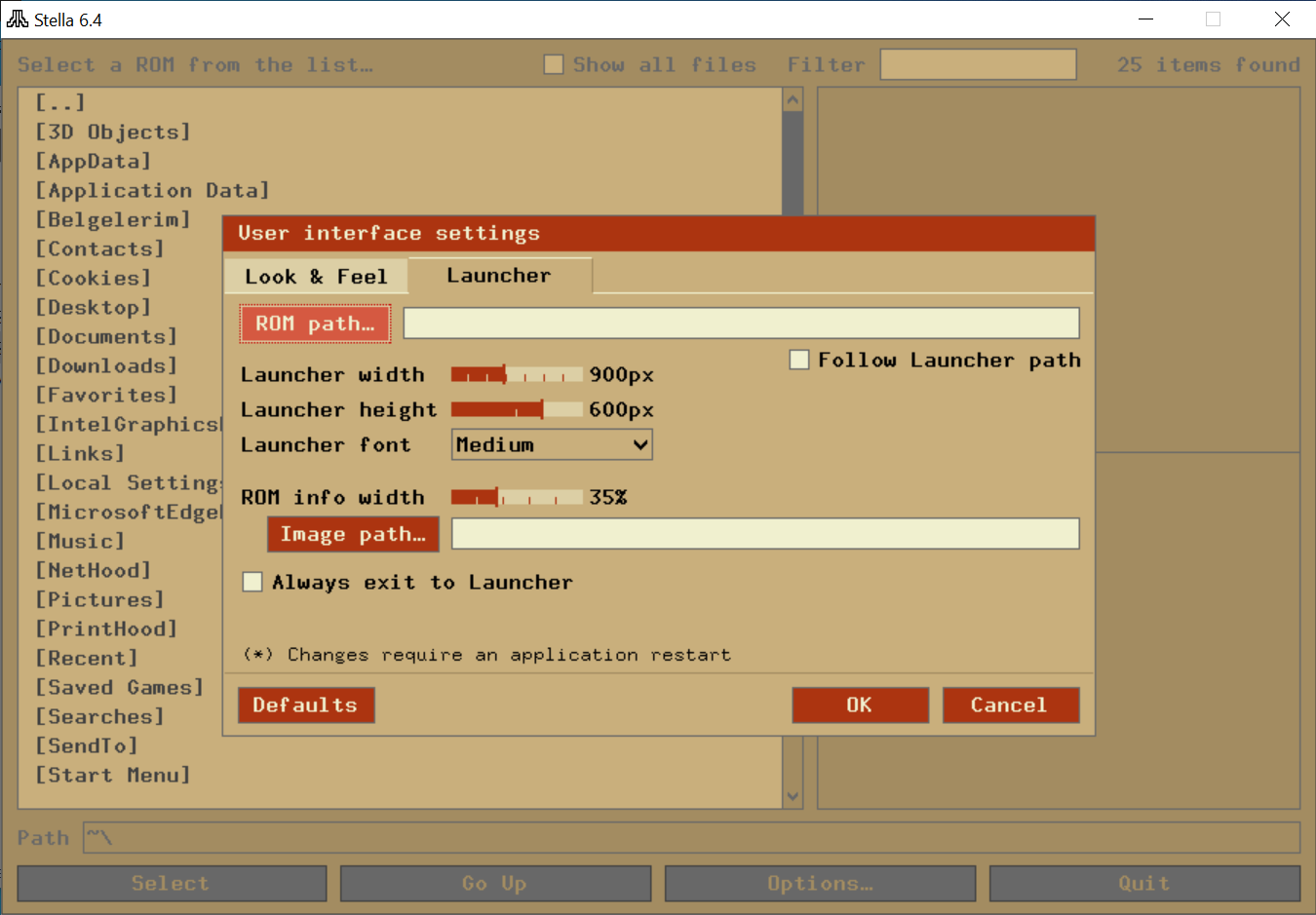Screen dimensions: 1316x915
Task: Click the Filter input field
Action: tap(978, 64)
